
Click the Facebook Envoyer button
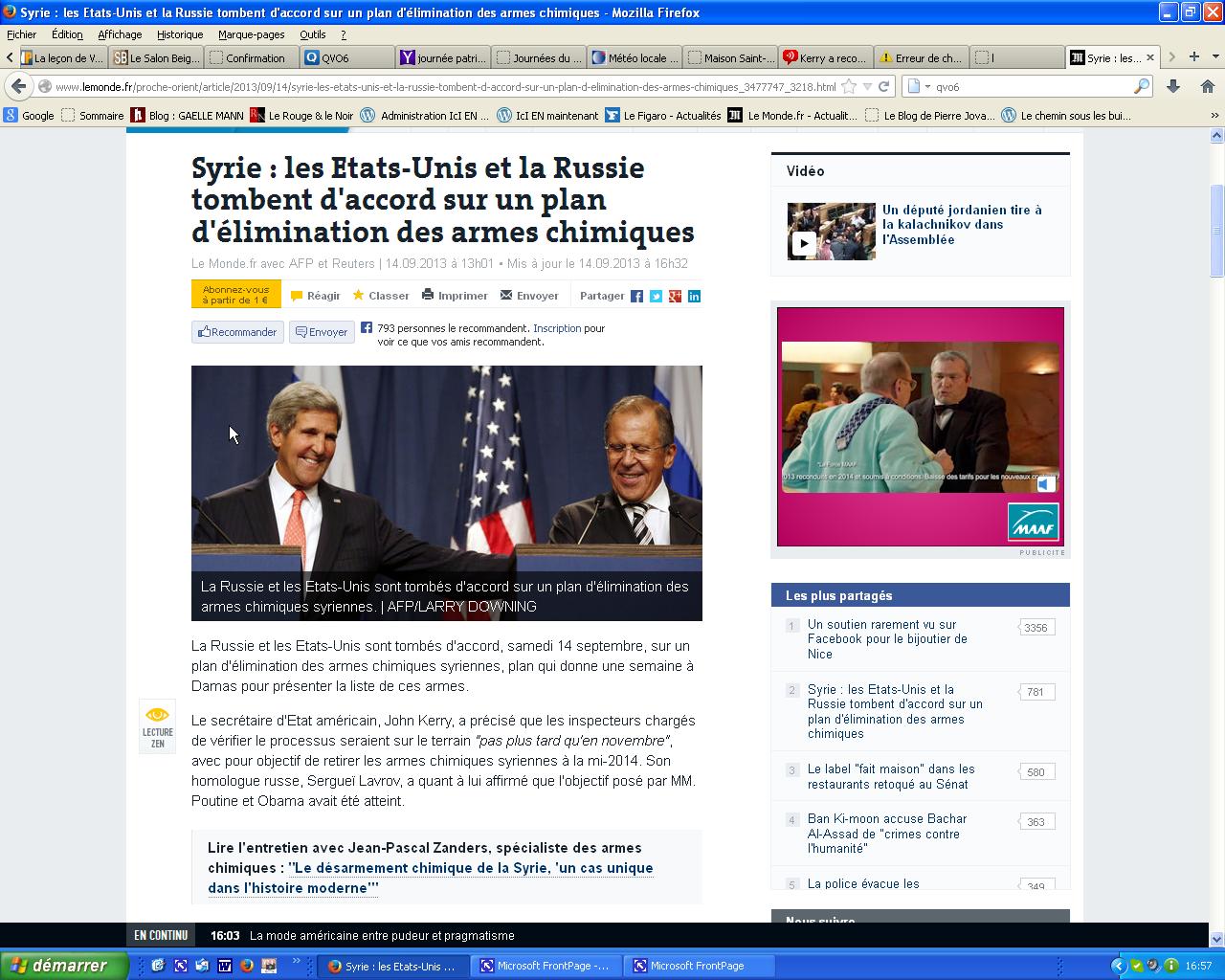[x=322, y=332]
